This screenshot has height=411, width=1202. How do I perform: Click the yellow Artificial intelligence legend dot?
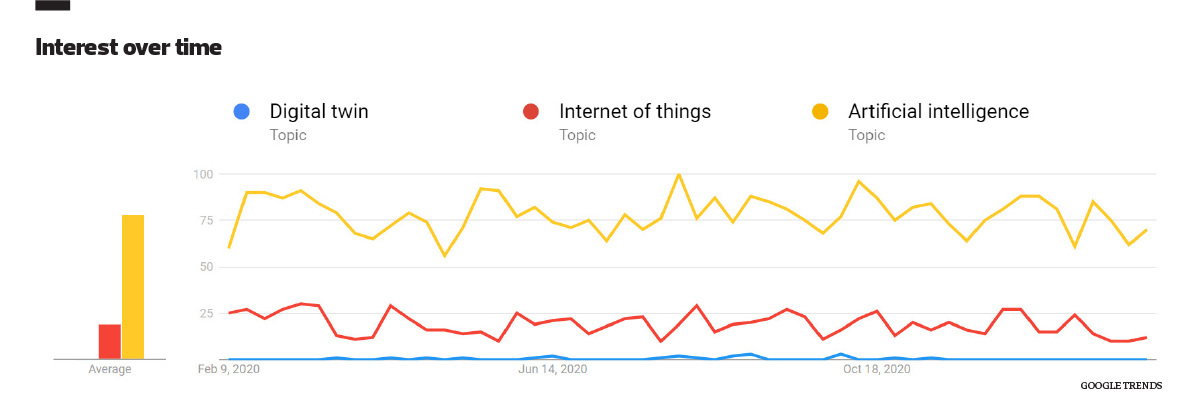(x=821, y=112)
